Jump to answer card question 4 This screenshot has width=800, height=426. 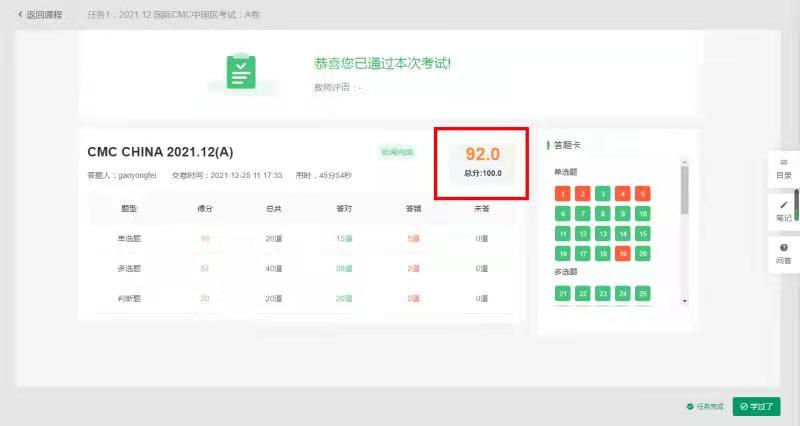[622, 194]
